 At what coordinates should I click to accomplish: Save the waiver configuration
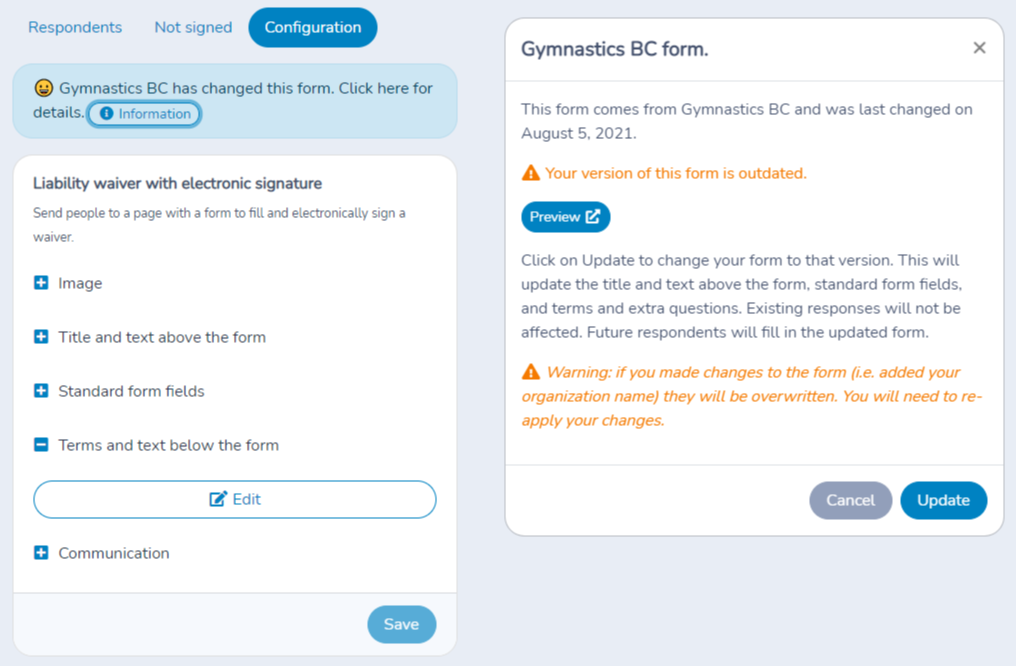point(401,624)
